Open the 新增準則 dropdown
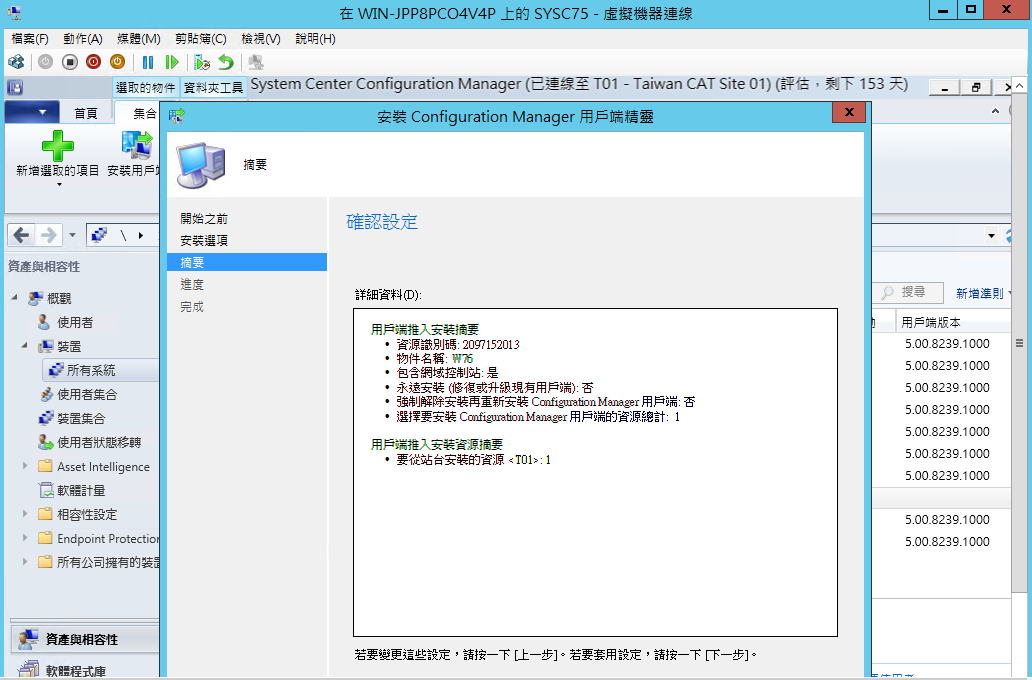Image resolution: width=1032 pixels, height=680 pixels. point(984,293)
